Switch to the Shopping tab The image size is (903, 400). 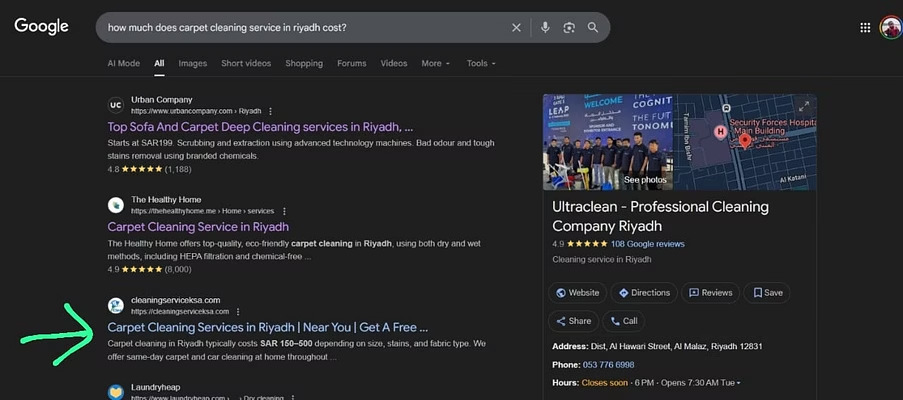pos(304,63)
